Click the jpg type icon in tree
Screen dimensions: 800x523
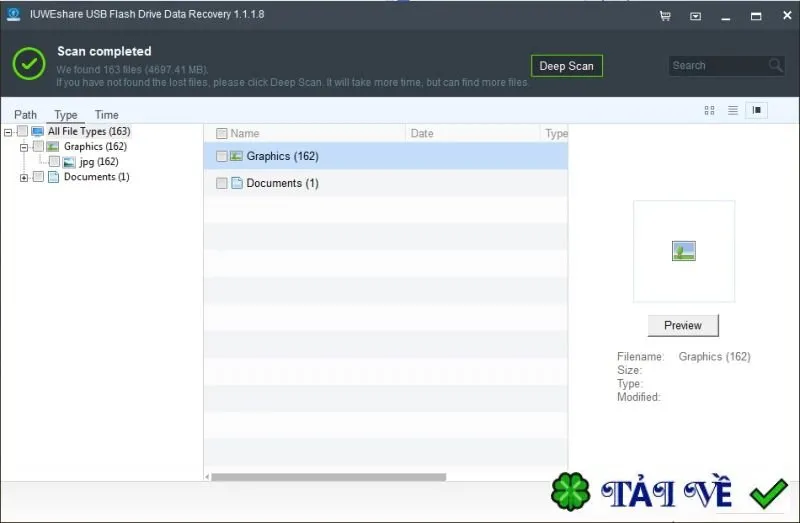[69, 162]
